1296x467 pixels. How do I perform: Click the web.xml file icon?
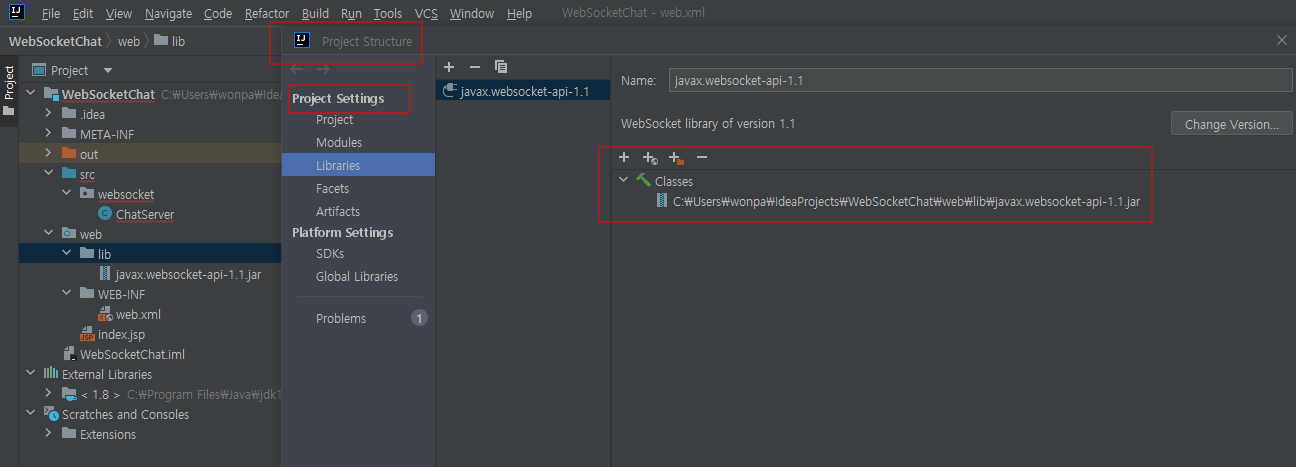(x=105, y=314)
